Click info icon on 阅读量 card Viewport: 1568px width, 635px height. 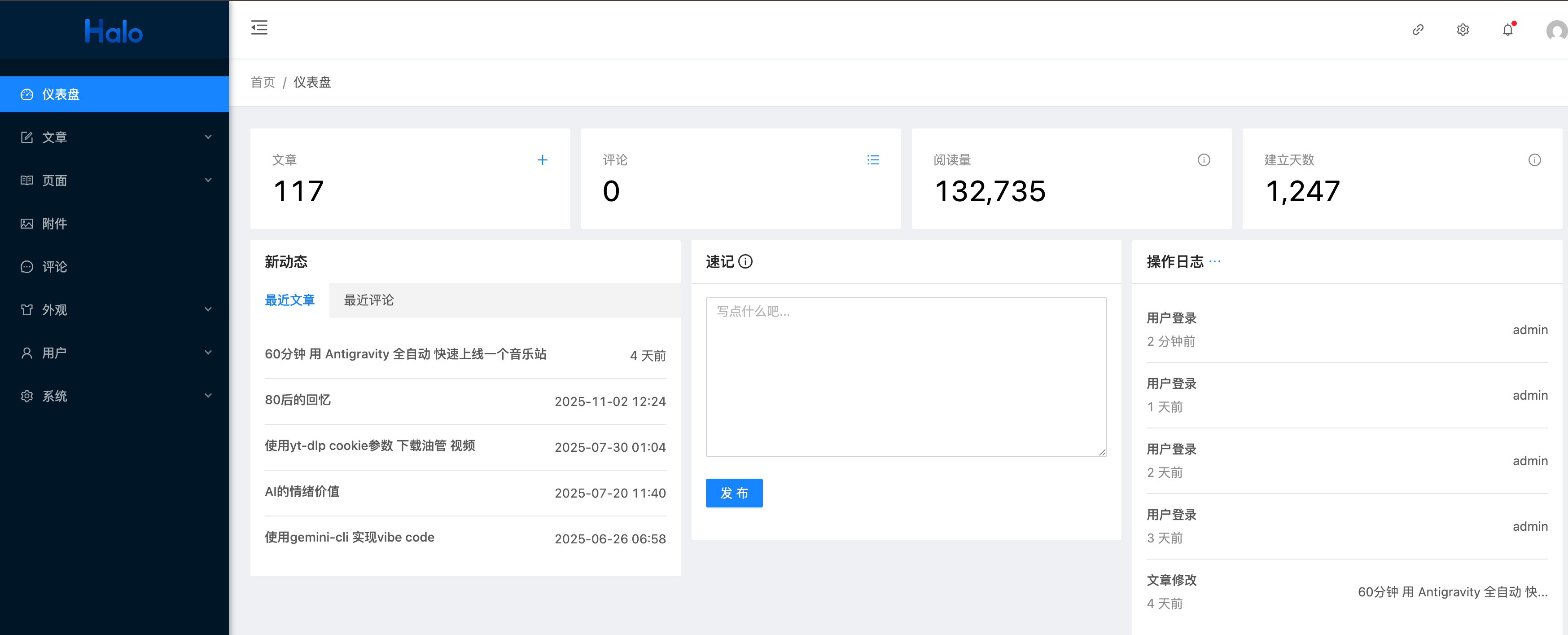pyautogui.click(x=1204, y=160)
